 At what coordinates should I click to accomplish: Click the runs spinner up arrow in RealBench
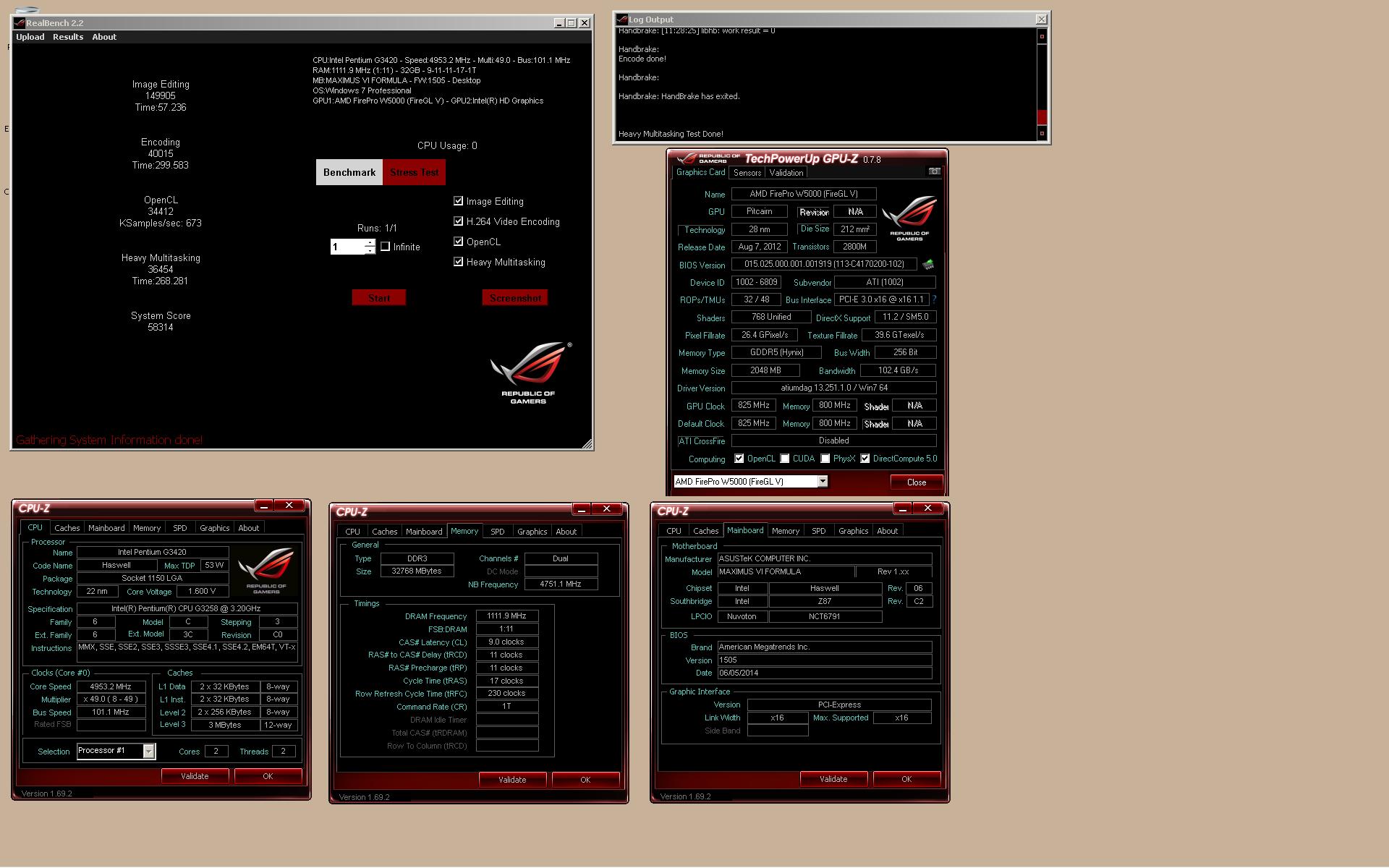(370, 243)
